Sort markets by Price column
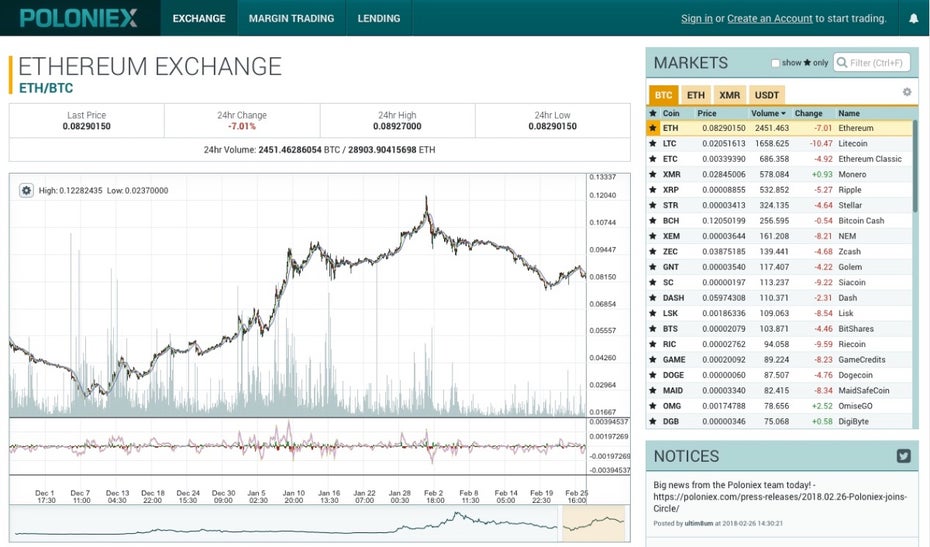930x547 pixels. [707, 113]
